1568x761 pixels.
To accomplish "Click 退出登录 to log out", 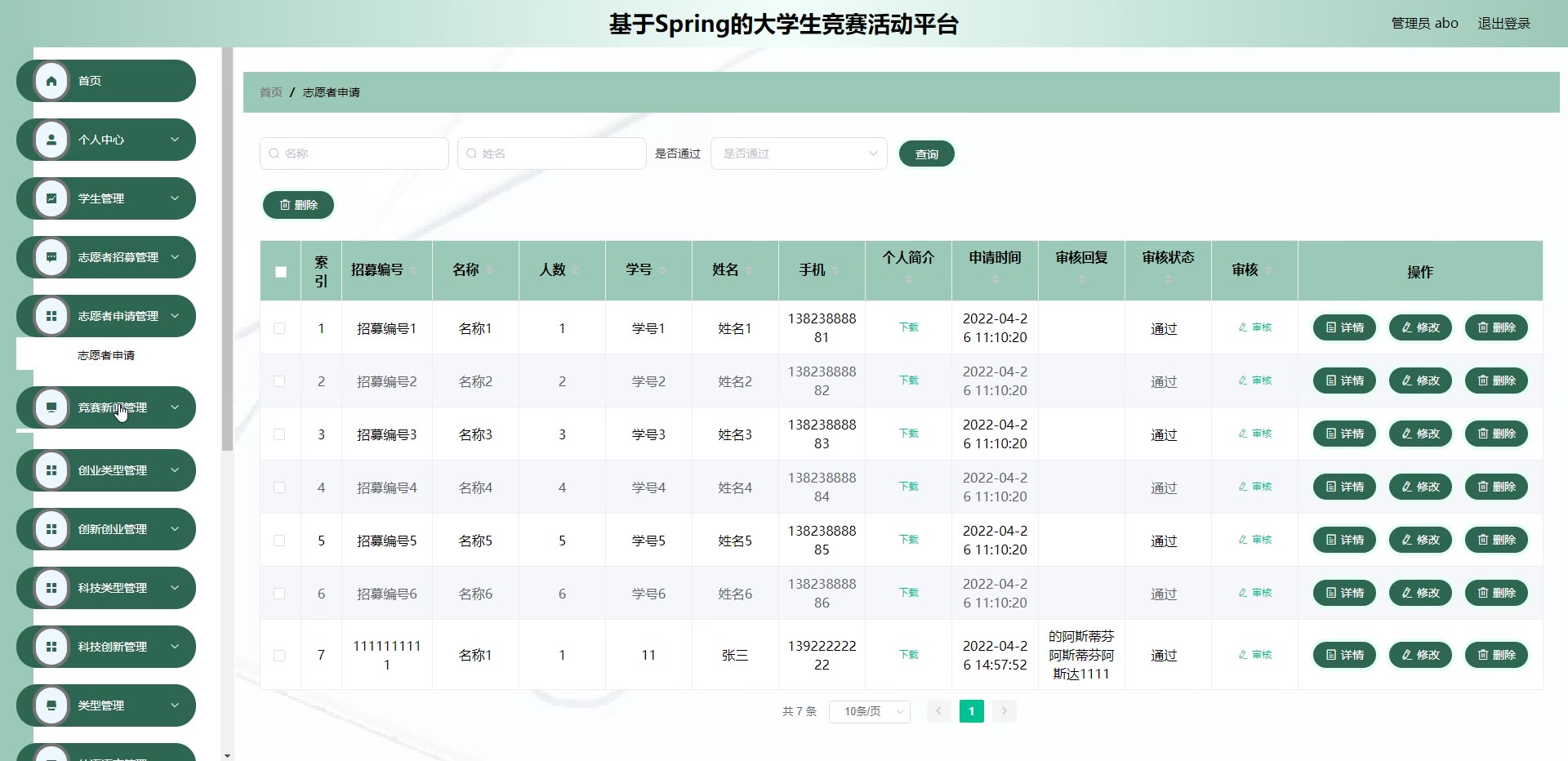I will [1504, 24].
